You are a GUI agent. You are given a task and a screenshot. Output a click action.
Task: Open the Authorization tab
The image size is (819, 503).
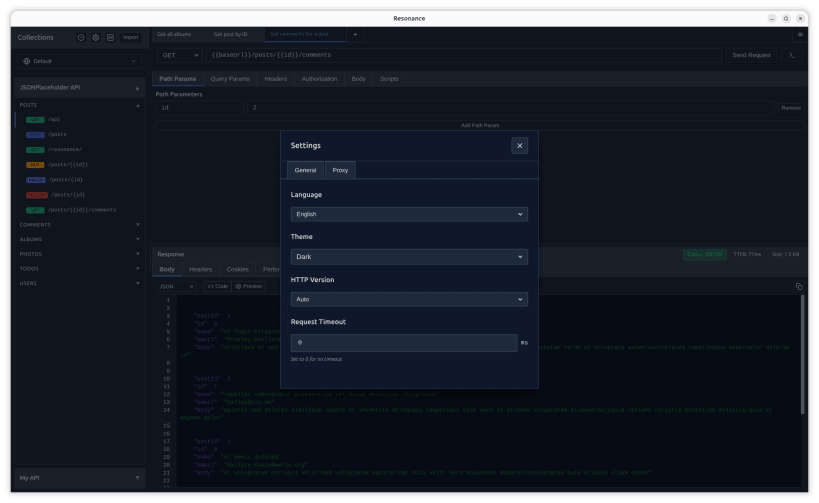319,79
